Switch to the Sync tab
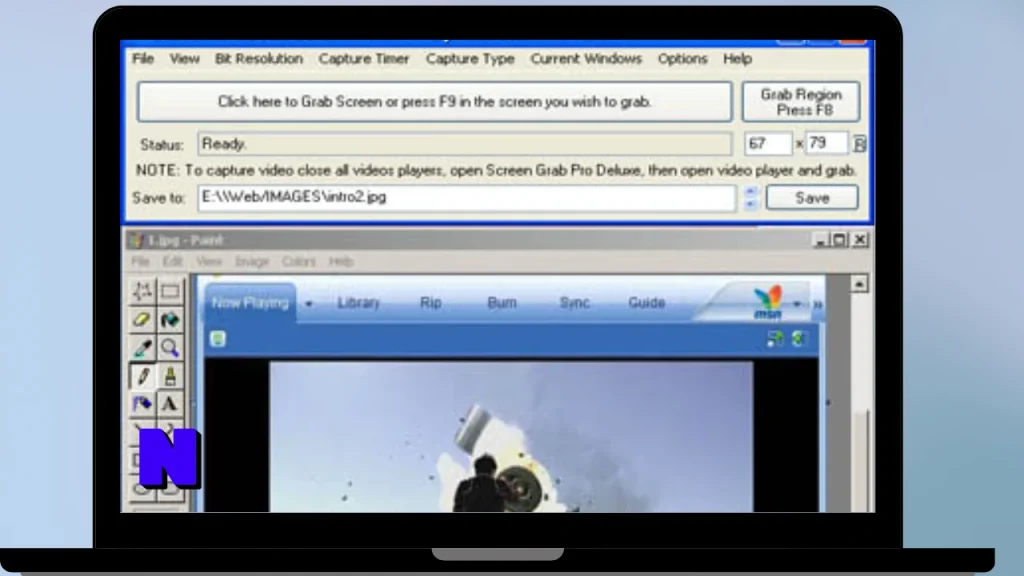Screen dimensions: 1024x576 (575, 303)
